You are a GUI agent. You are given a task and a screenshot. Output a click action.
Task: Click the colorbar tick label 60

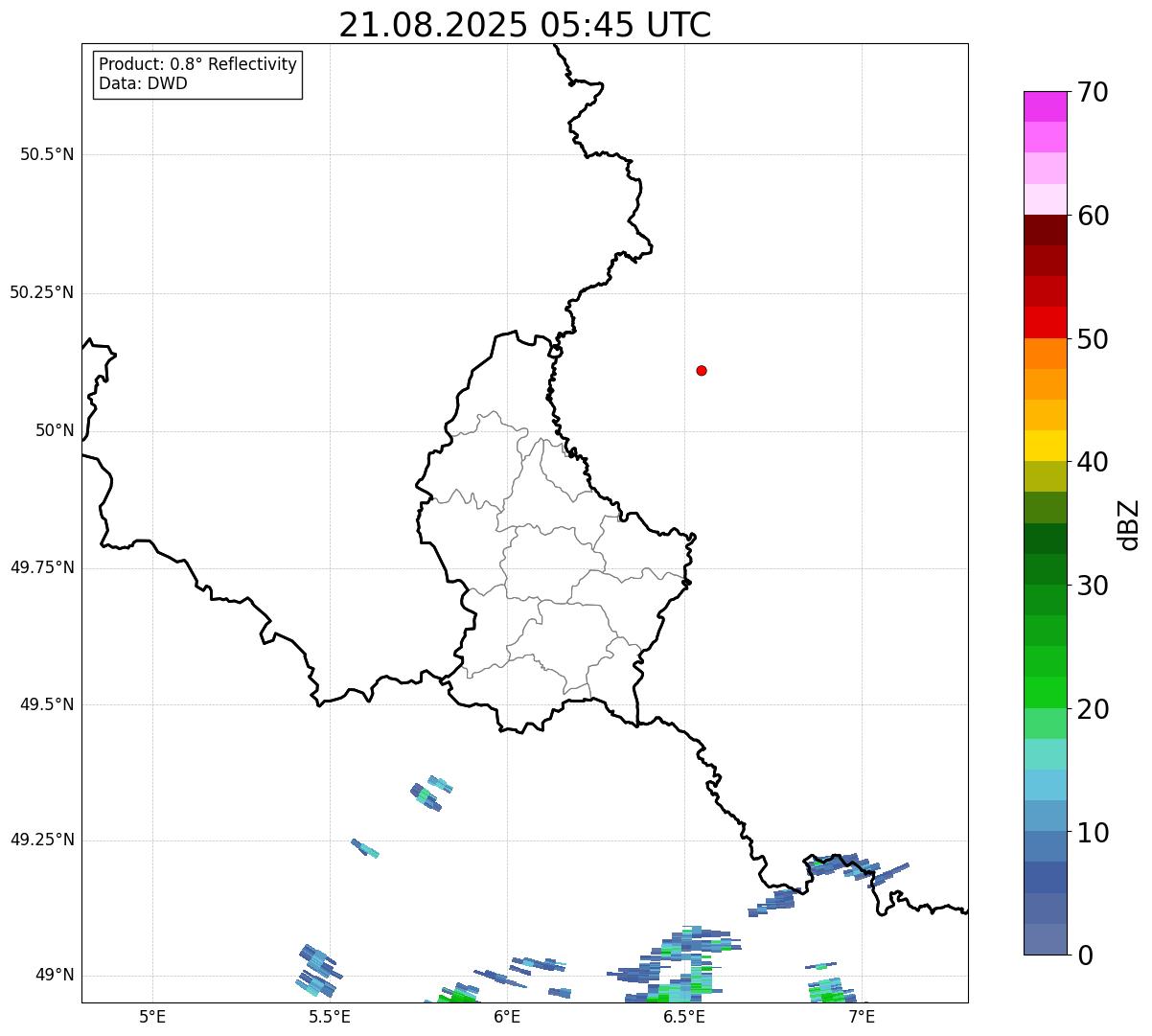coord(1093,216)
